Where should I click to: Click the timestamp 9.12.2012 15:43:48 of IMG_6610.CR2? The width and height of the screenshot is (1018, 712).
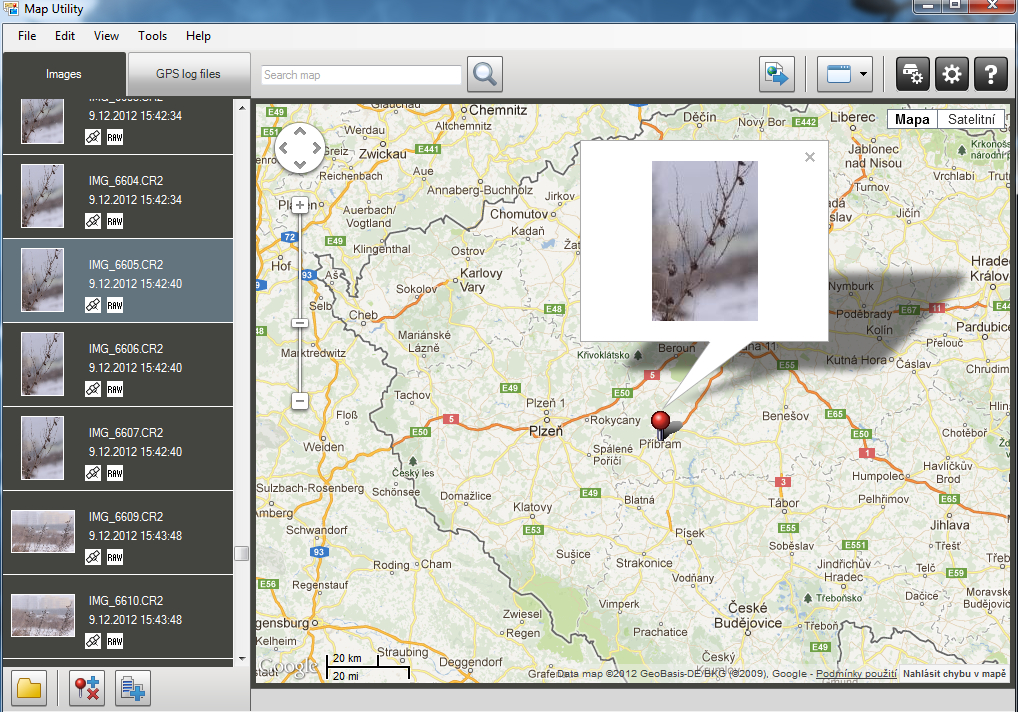tap(135, 620)
